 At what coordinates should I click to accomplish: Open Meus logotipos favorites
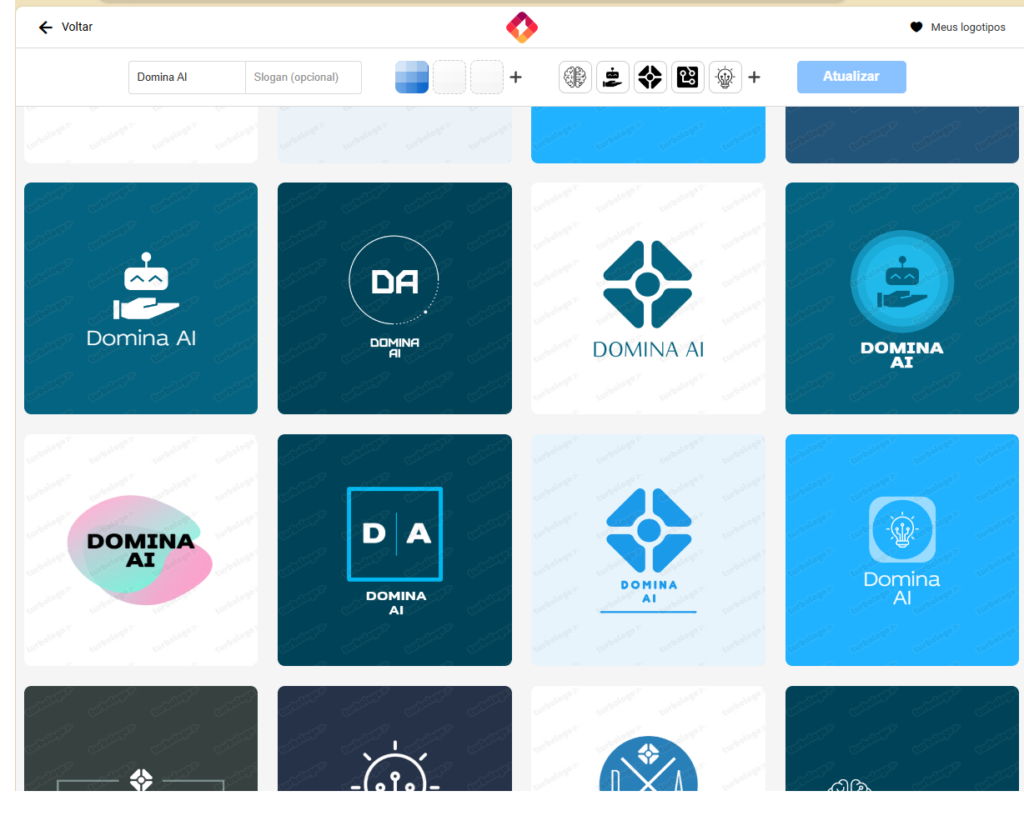957,27
